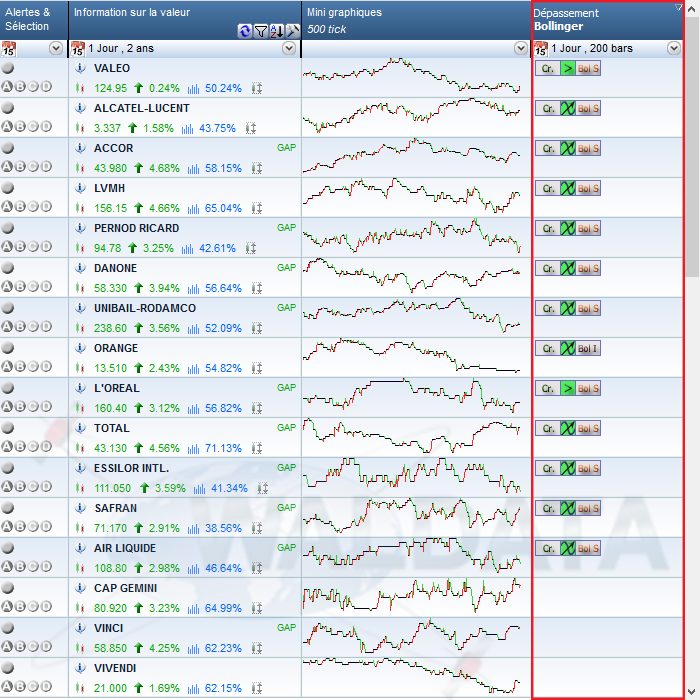The height and width of the screenshot is (700, 700).
Task: Click green crossing Bollinger icon for ACCOR
Action: (568, 148)
